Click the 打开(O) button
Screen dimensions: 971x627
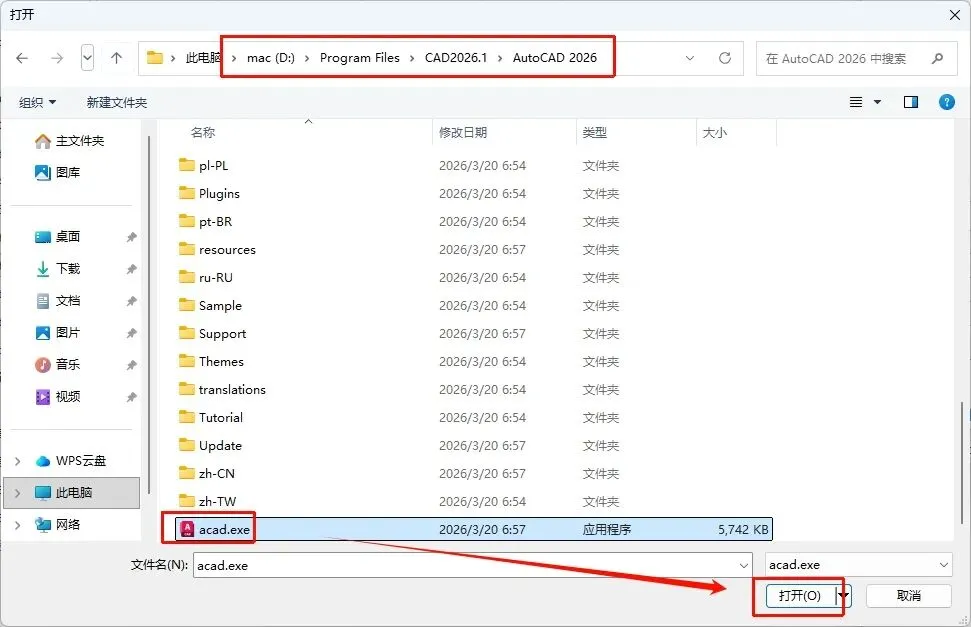pos(800,596)
